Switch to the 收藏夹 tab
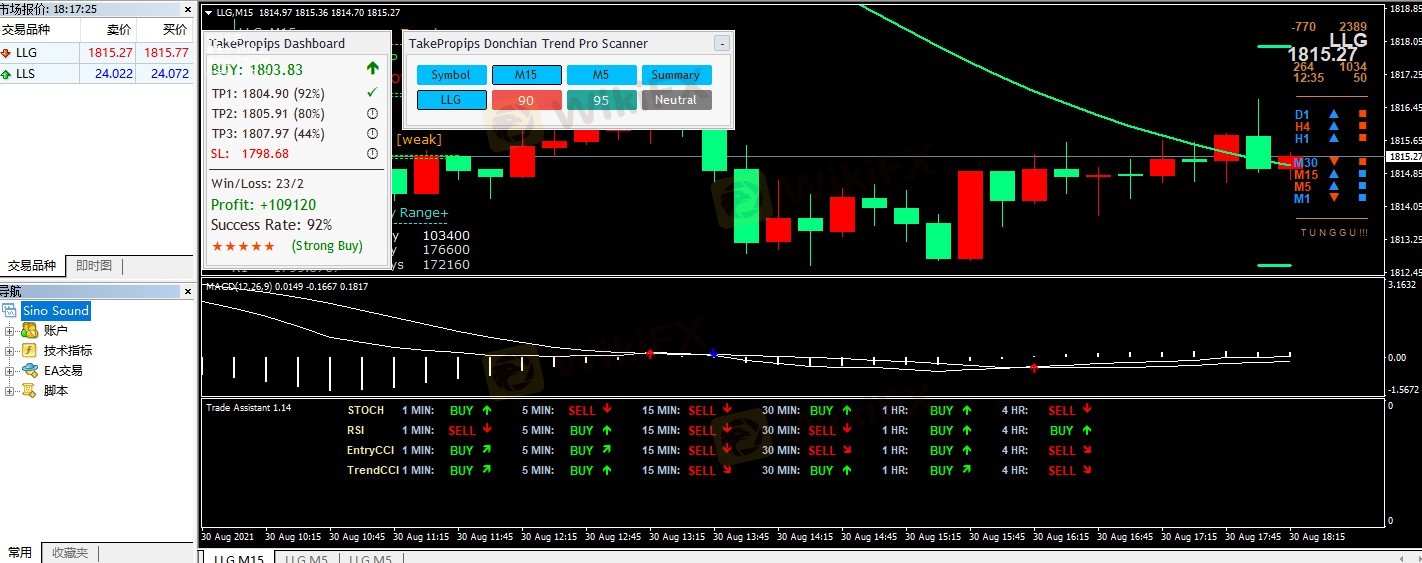Viewport: 1422px width, 563px height. (x=70, y=553)
